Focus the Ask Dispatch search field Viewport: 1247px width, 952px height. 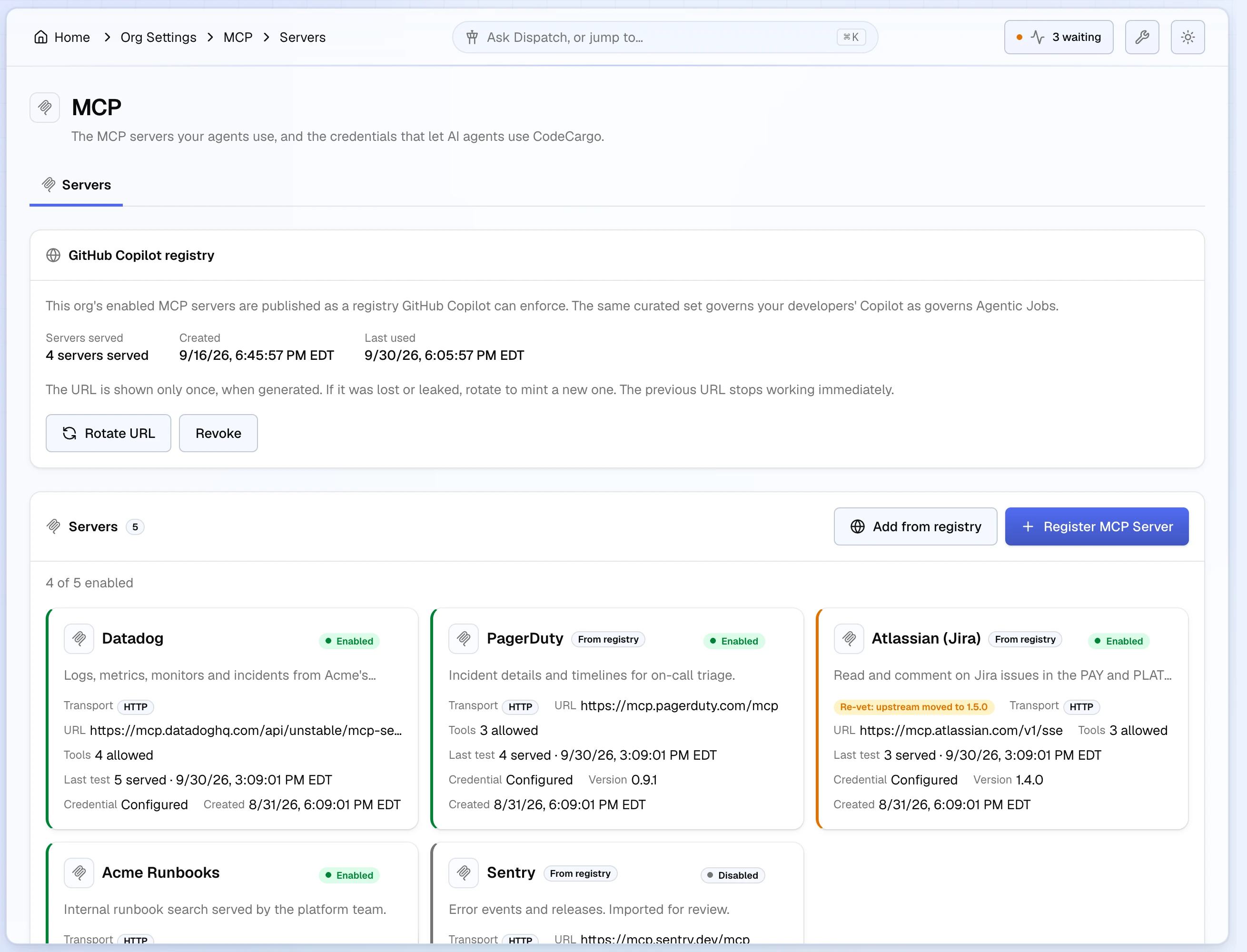664,38
